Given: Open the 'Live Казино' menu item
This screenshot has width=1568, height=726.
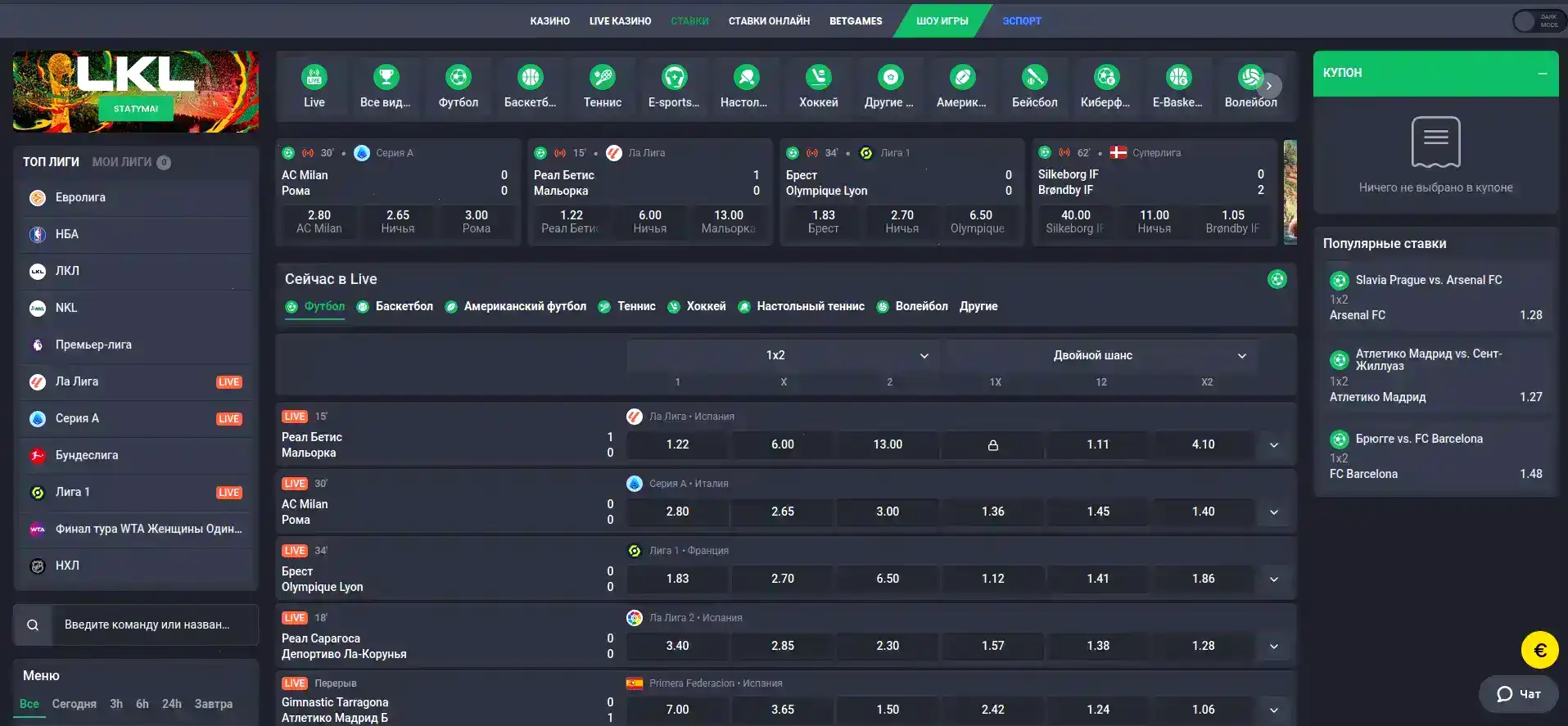Looking at the screenshot, I should tap(620, 21).
